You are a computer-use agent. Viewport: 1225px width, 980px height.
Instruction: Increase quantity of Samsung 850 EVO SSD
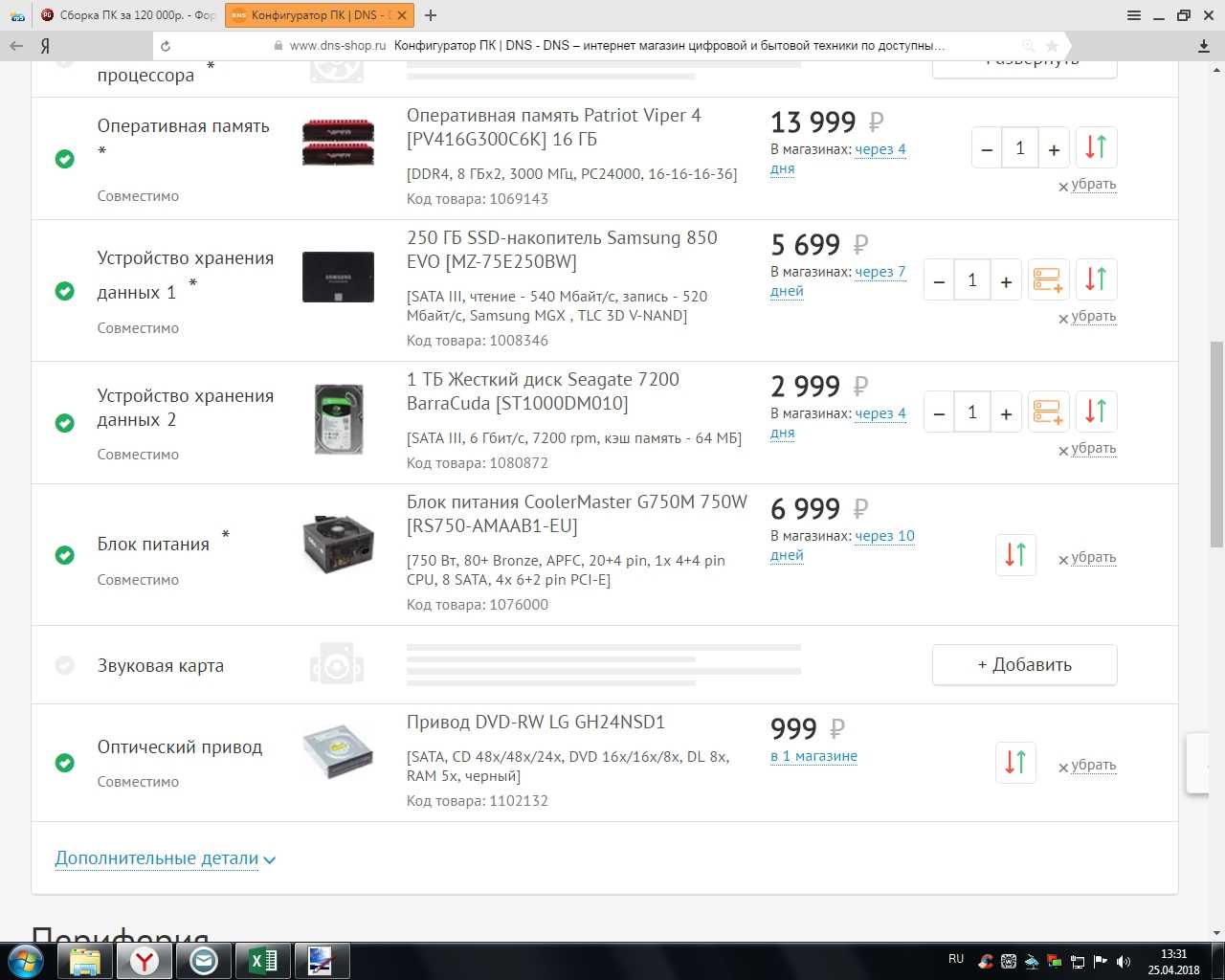(x=1006, y=281)
